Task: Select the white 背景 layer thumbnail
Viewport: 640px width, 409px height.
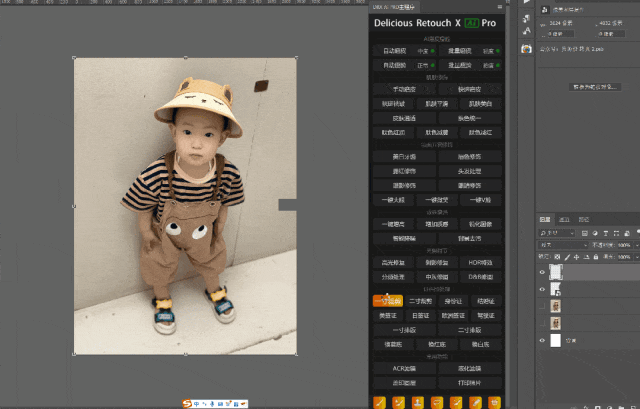Action: click(x=556, y=340)
